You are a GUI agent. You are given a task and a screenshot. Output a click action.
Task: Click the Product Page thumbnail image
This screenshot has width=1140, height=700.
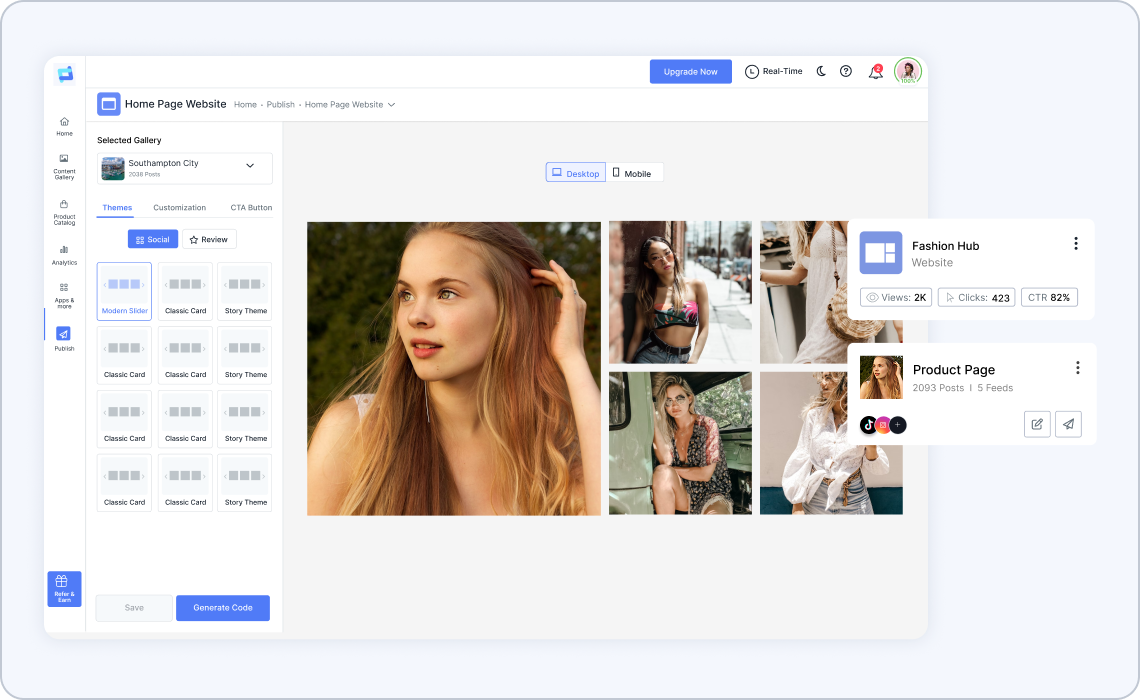(881, 377)
